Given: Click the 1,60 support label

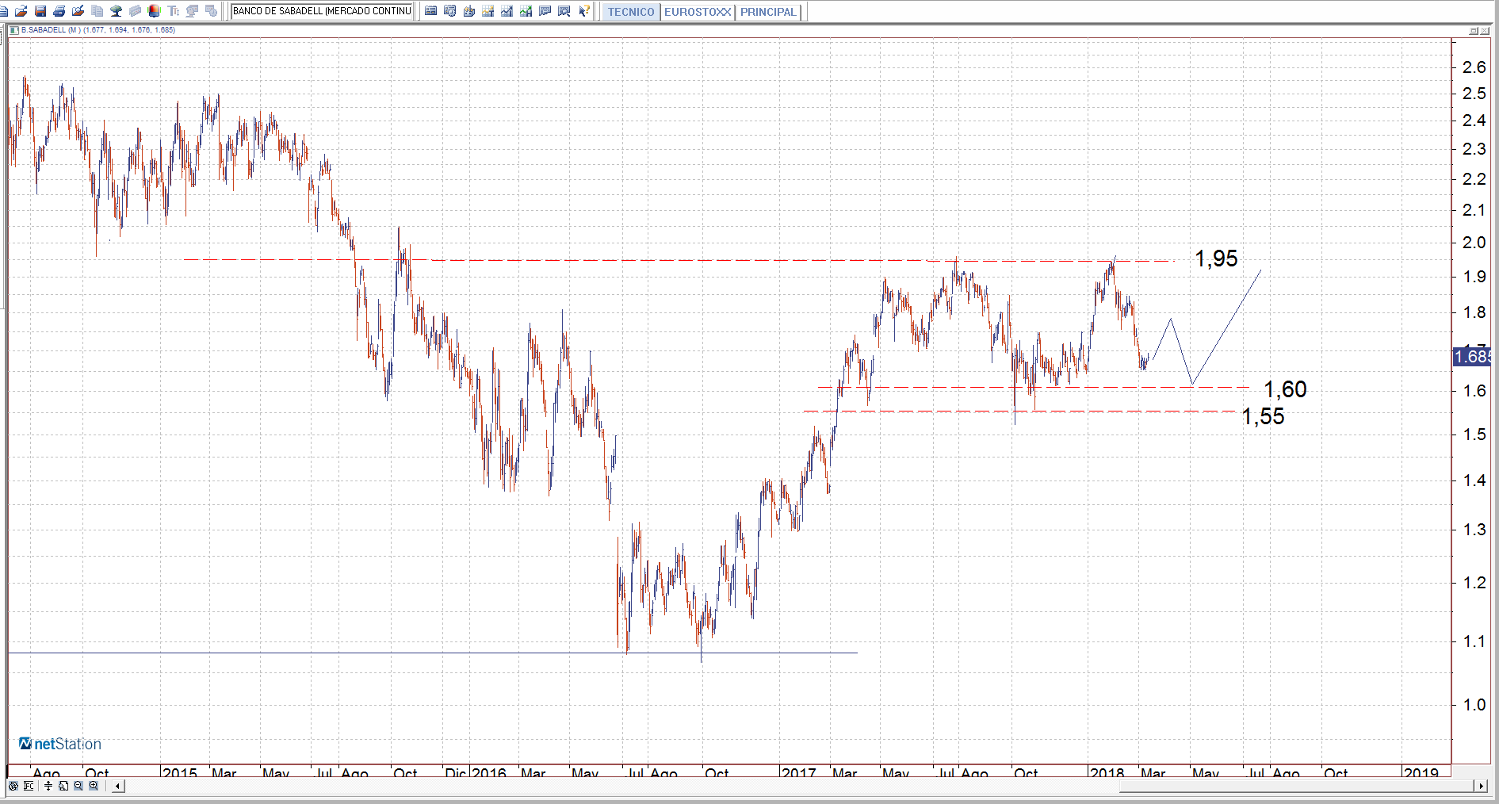Looking at the screenshot, I should point(1285,390).
